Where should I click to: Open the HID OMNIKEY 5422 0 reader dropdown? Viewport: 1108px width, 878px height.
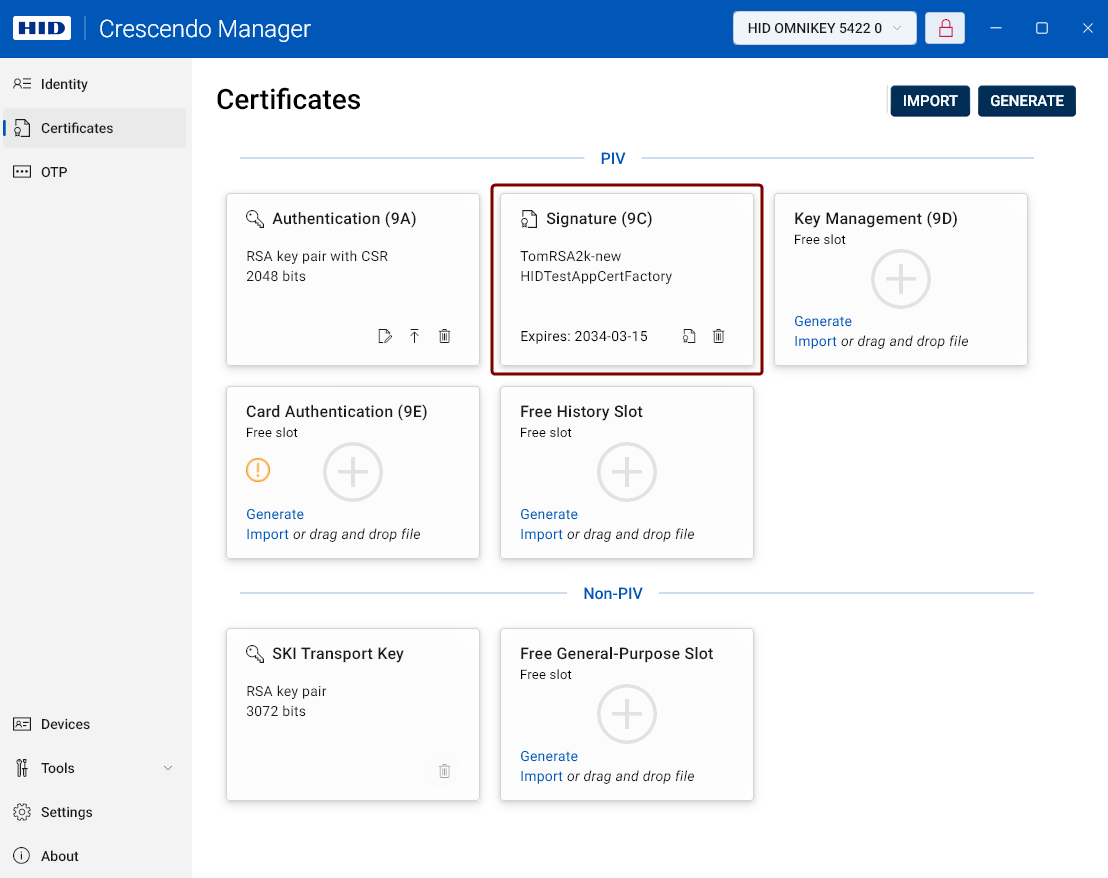tap(825, 28)
